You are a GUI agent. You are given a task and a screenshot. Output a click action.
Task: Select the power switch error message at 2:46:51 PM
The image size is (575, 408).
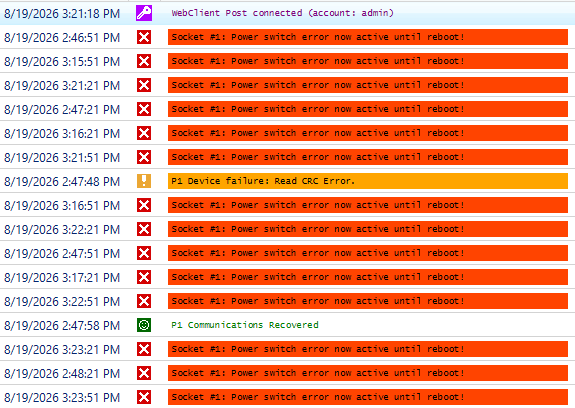click(x=368, y=37)
